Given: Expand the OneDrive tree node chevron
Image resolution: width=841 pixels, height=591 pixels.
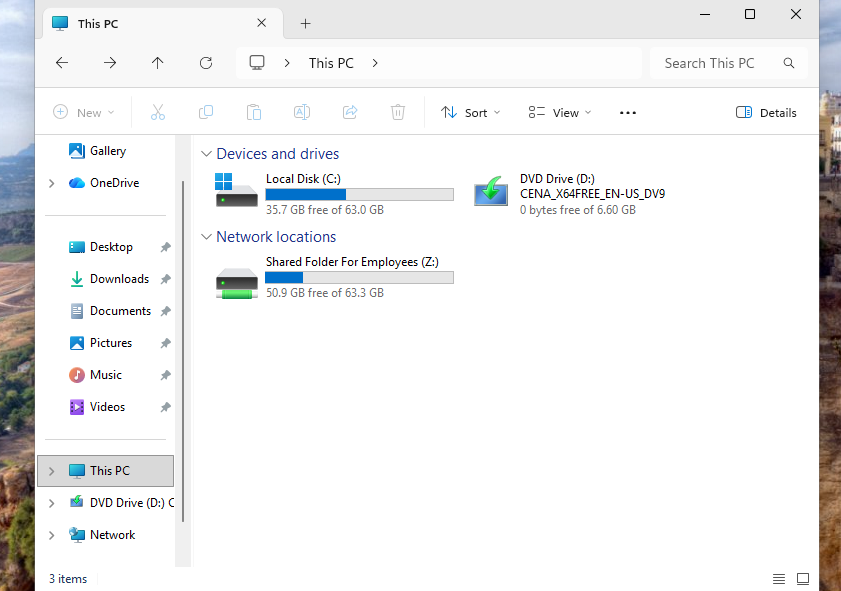Looking at the screenshot, I should (51, 183).
